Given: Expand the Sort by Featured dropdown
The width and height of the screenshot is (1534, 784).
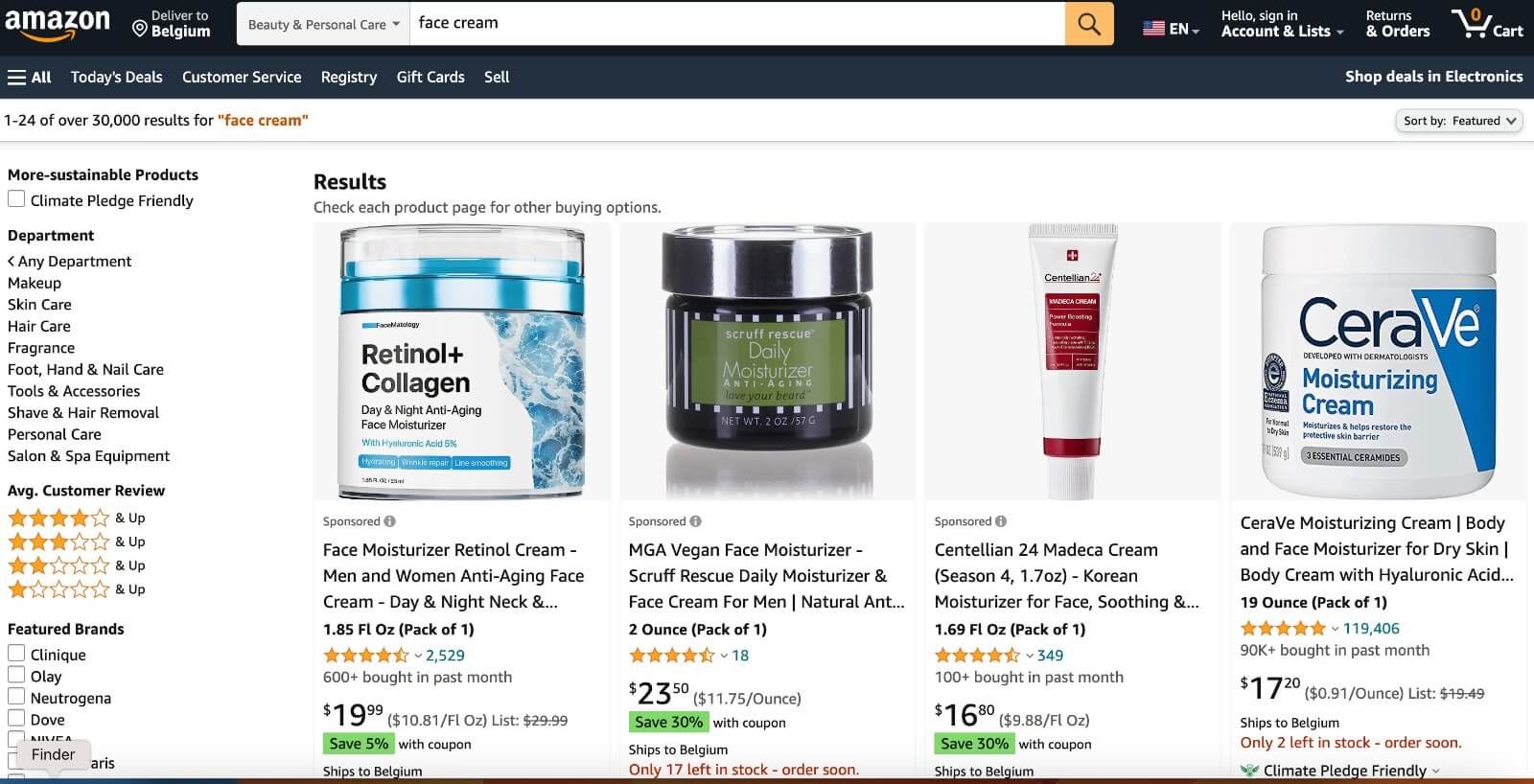Looking at the screenshot, I should [x=1458, y=121].
